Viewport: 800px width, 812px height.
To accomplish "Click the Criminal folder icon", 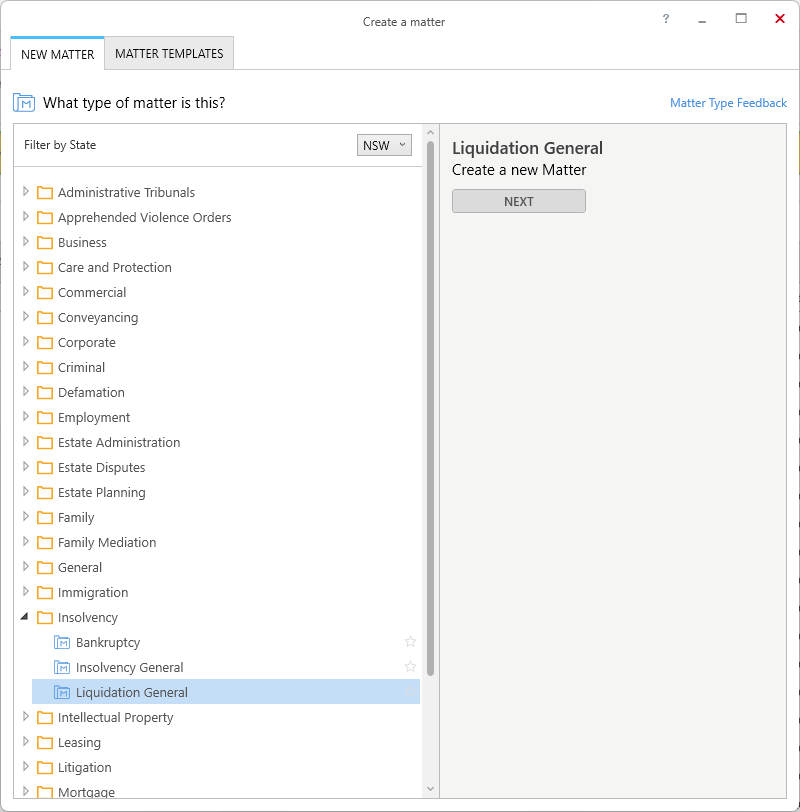I will [x=44, y=367].
